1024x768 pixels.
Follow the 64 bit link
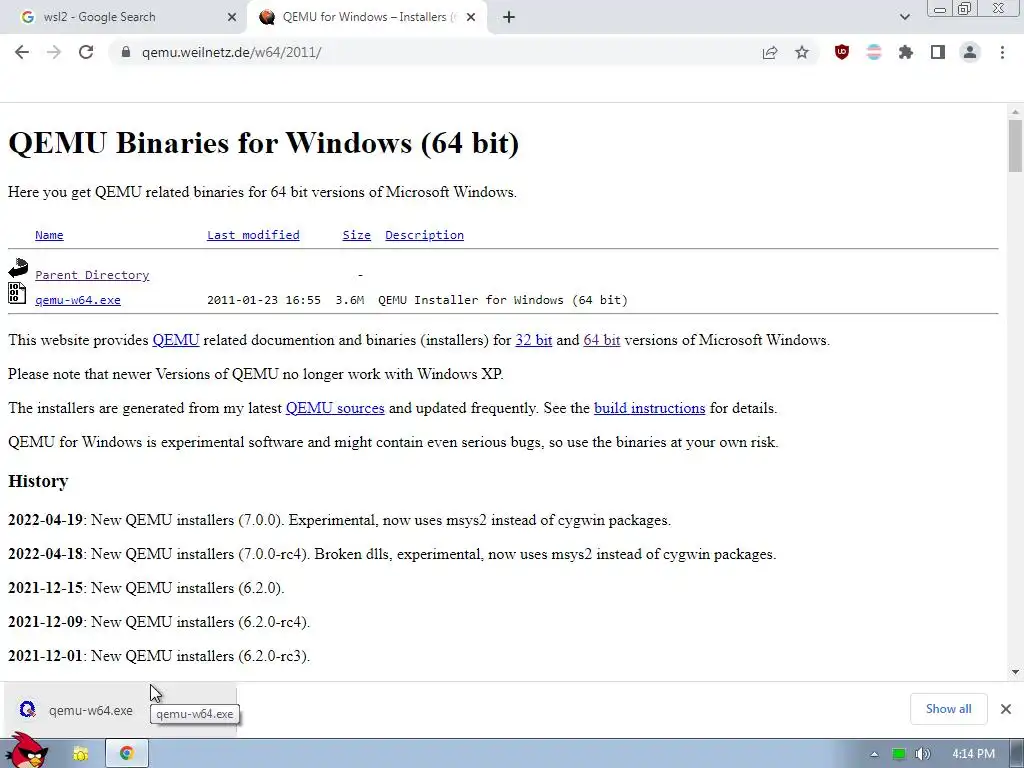tap(601, 340)
